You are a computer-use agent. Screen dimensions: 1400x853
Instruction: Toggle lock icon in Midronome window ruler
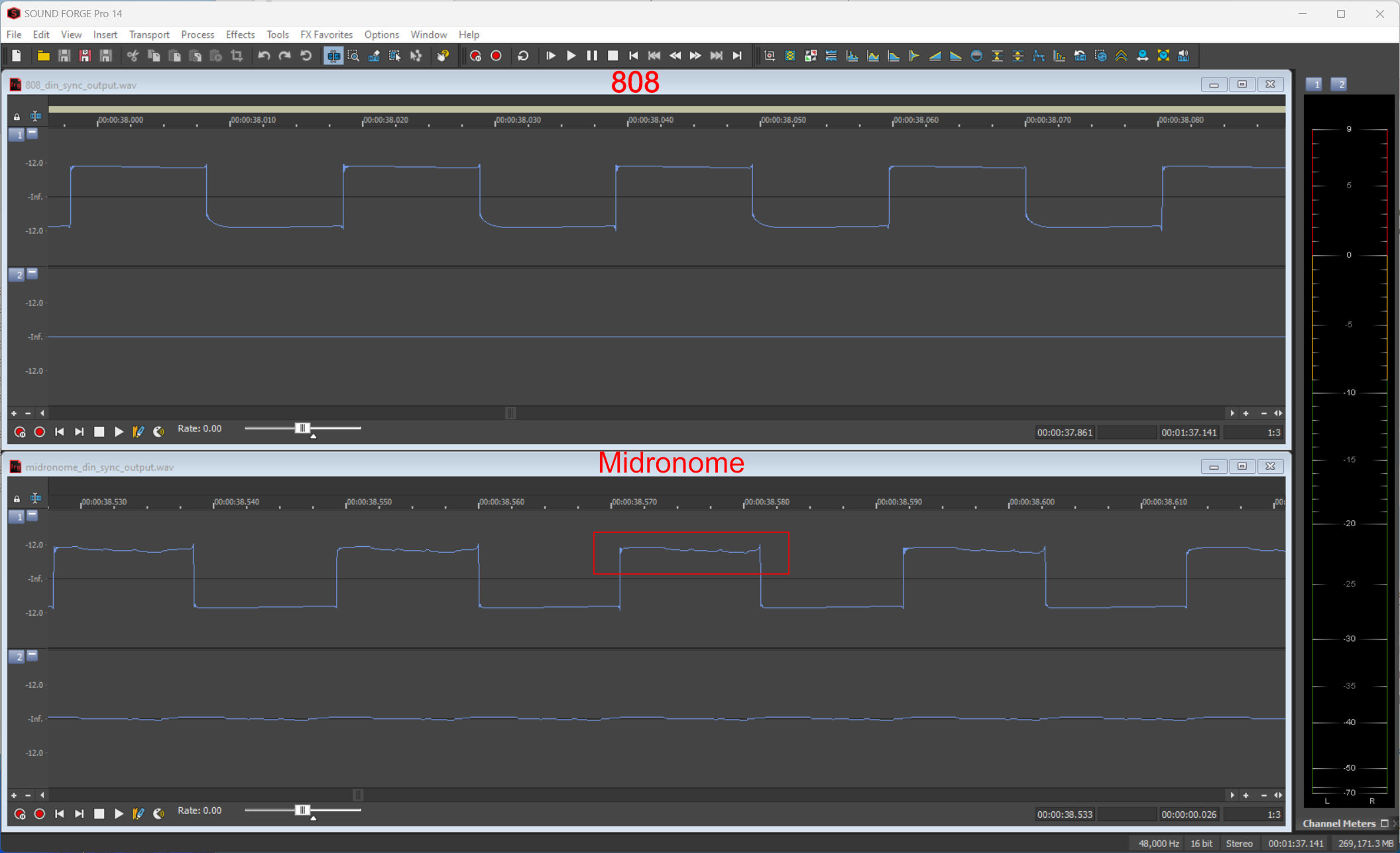17,498
